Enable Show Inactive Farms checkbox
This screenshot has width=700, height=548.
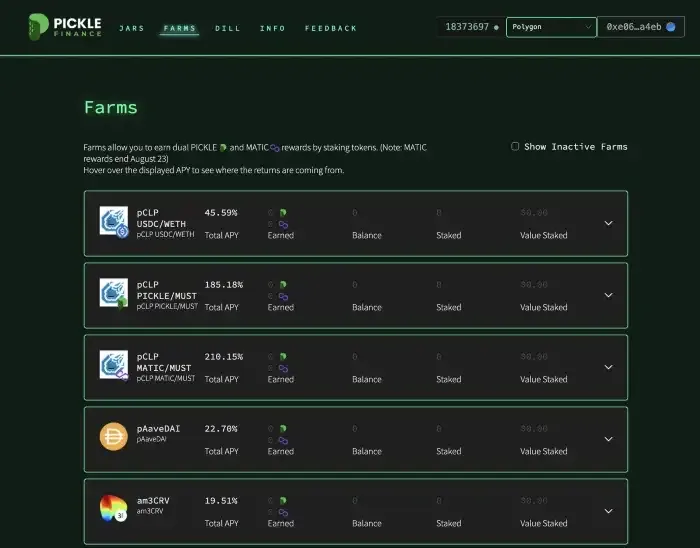[x=515, y=146]
